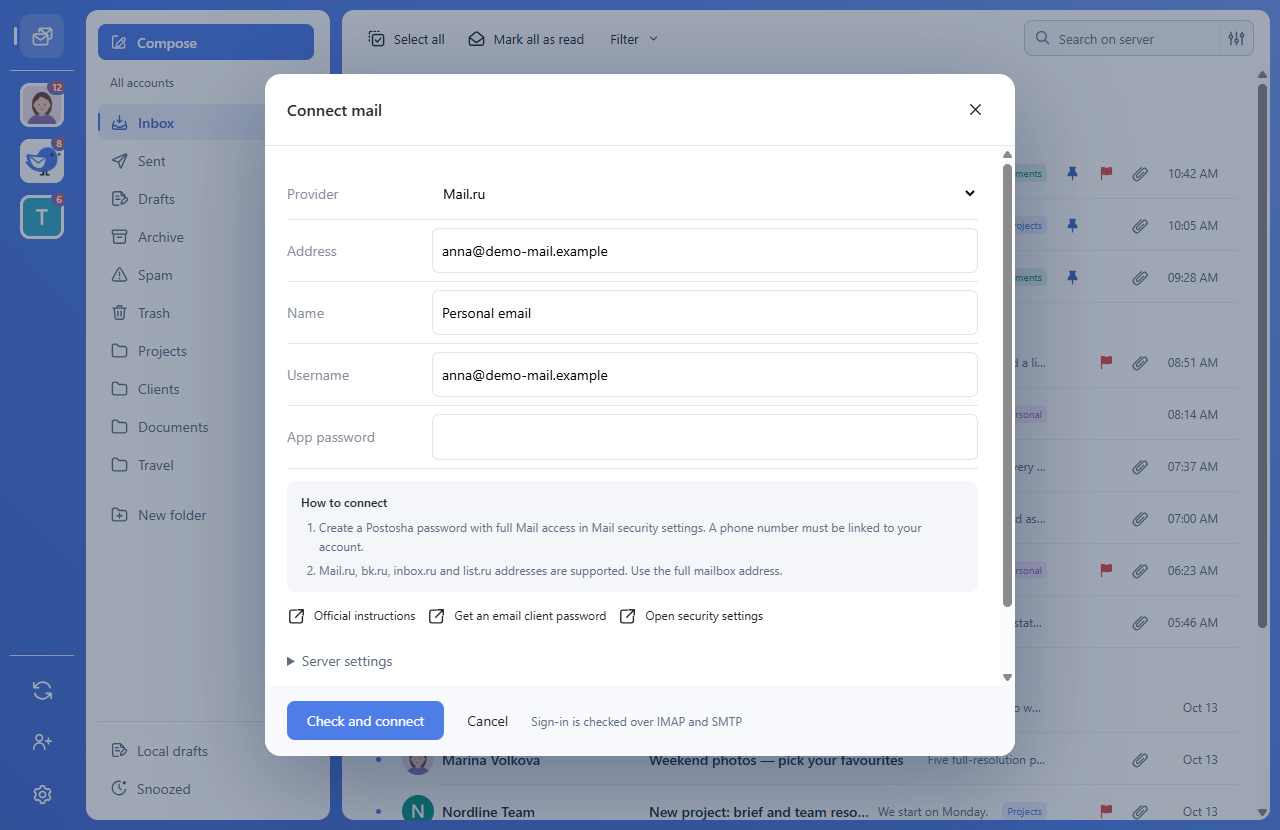Click the Connect mail dialog's vertical scrollbar

point(1007,385)
